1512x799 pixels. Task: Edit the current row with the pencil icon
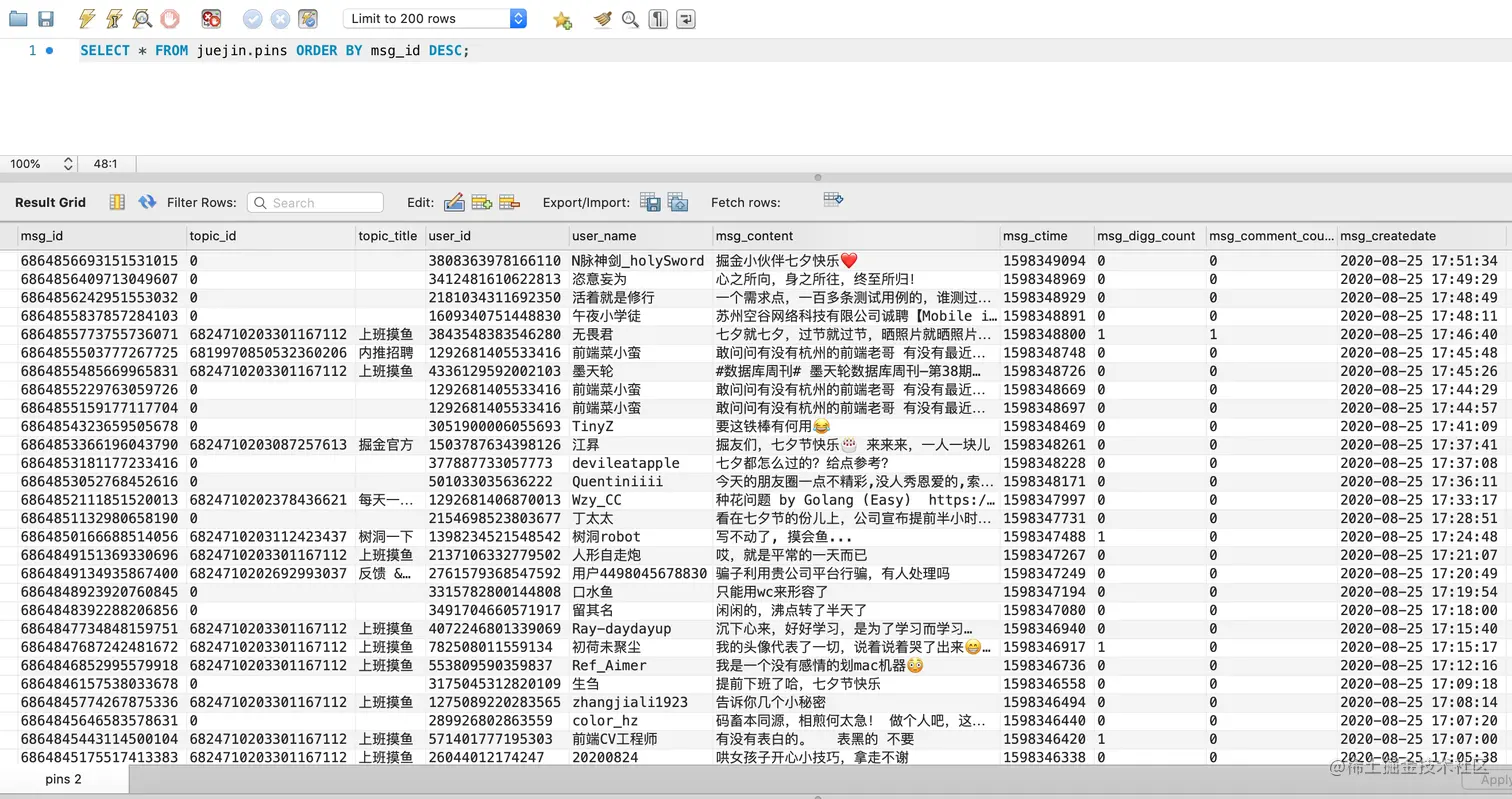[454, 202]
